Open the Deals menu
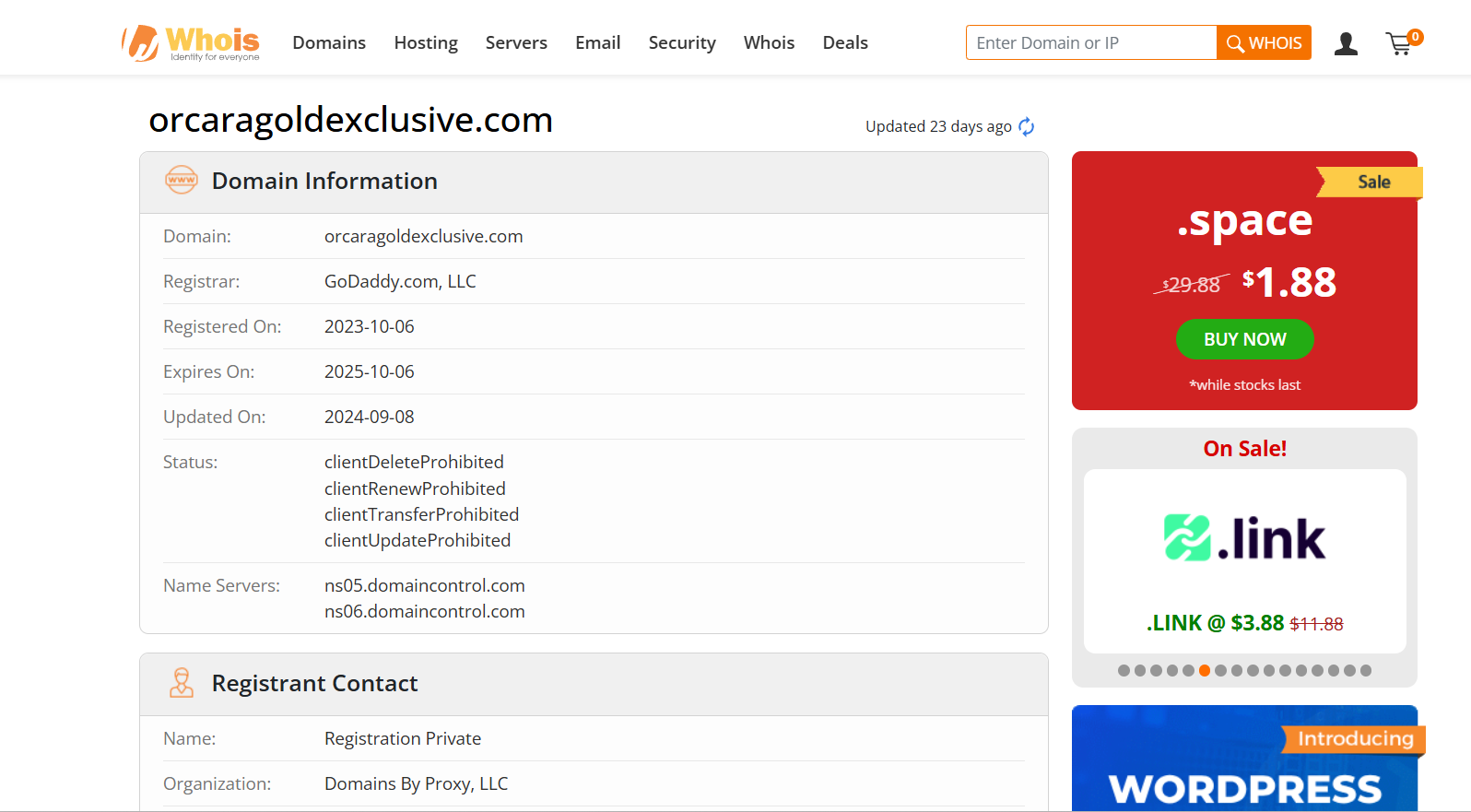 pyautogui.click(x=845, y=42)
